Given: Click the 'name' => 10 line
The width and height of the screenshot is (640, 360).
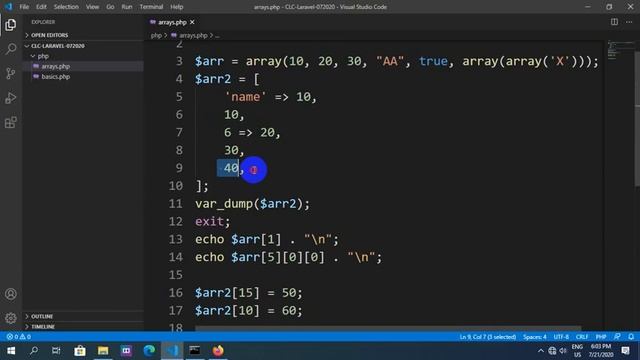Looking at the screenshot, I should tap(270, 97).
